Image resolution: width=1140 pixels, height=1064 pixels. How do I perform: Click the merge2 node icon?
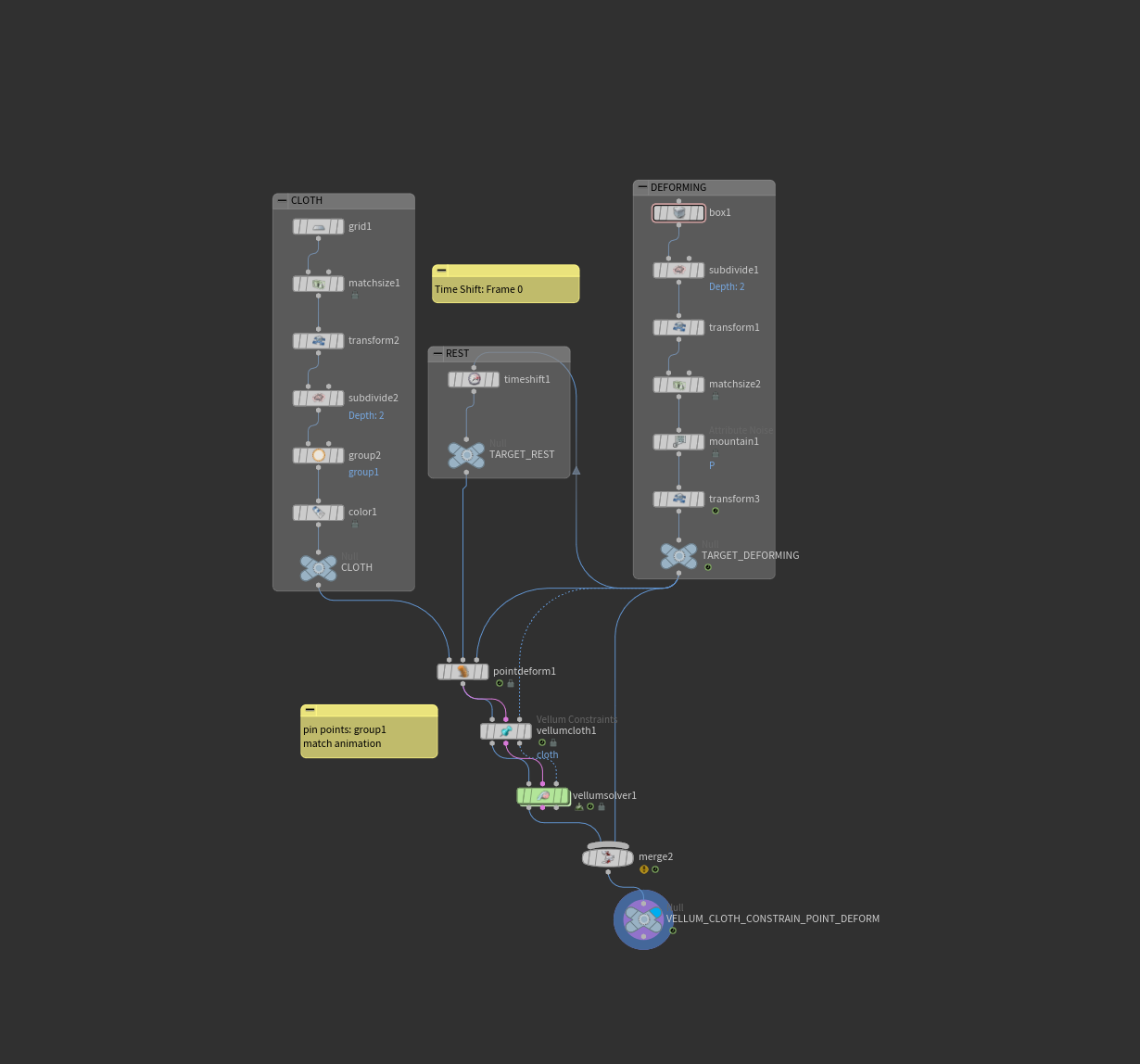pos(608,857)
